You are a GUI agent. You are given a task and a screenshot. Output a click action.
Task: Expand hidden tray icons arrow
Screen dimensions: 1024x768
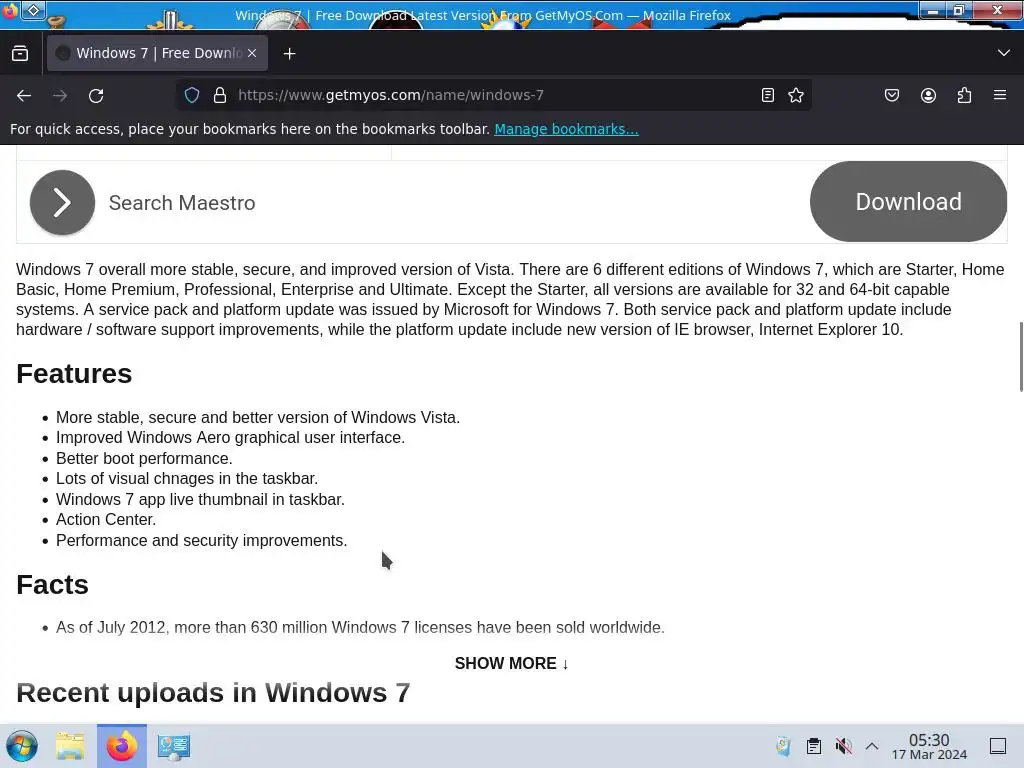[x=872, y=746]
